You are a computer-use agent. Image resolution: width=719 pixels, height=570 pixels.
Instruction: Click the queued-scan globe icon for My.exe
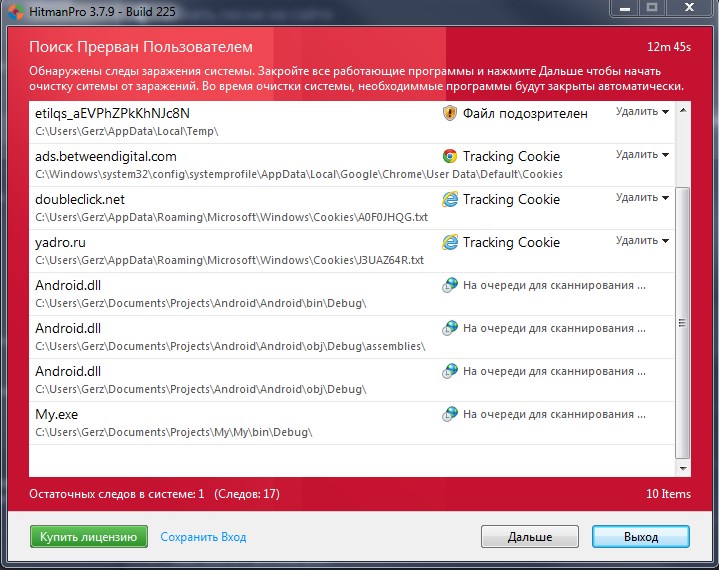point(450,414)
